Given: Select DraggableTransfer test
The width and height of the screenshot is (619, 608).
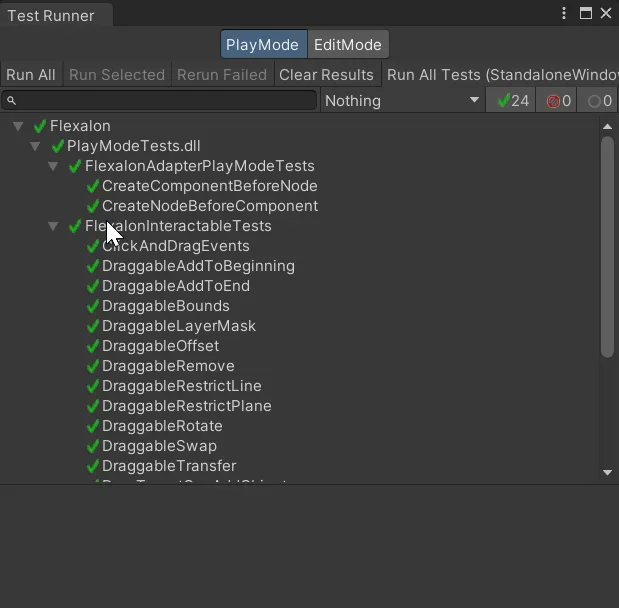Looking at the screenshot, I should click(x=299, y=466).
